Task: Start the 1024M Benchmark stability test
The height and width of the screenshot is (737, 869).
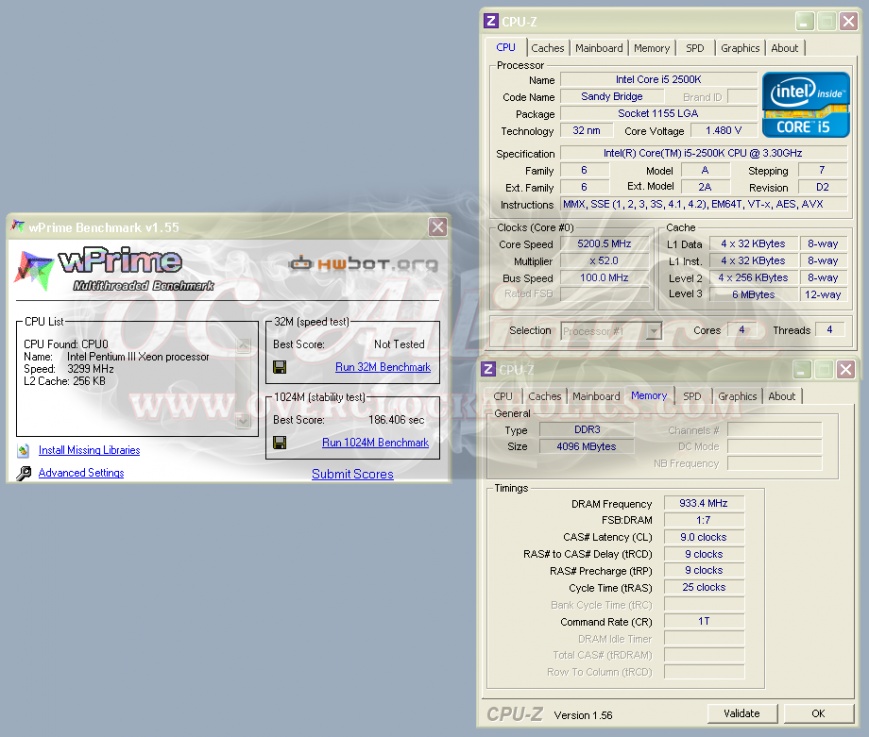Action: click(375, 442)
